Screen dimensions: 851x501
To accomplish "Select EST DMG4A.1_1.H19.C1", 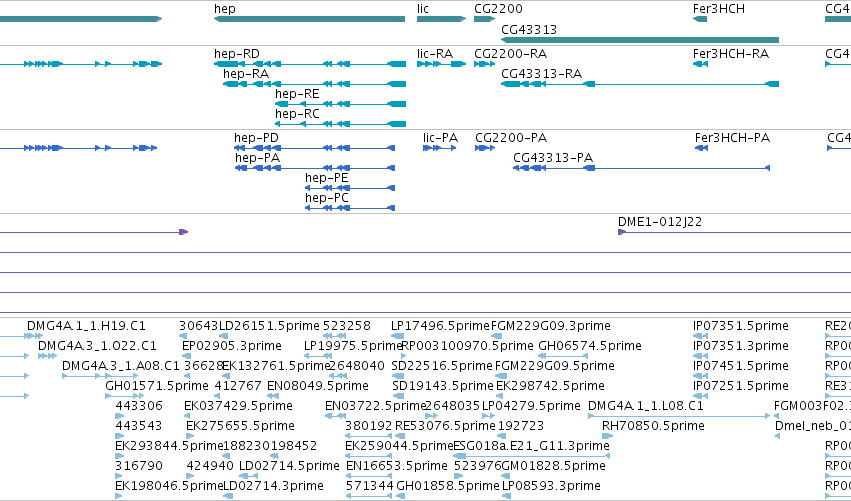I will [x=35, y=336].
